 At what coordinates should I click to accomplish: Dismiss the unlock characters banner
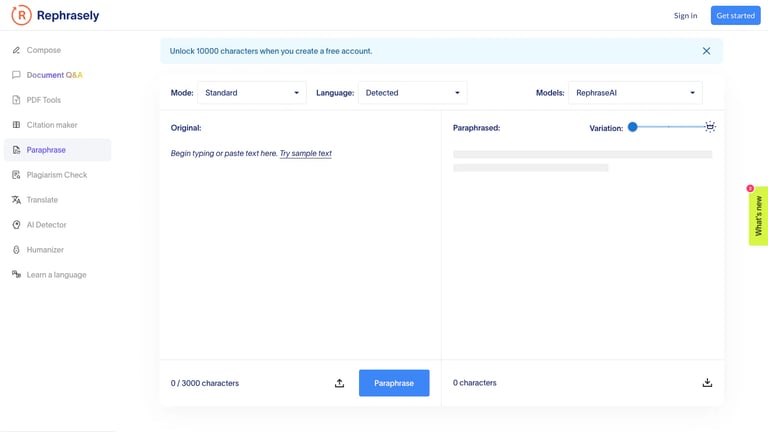pyautogui.click(x=706, y=51)
